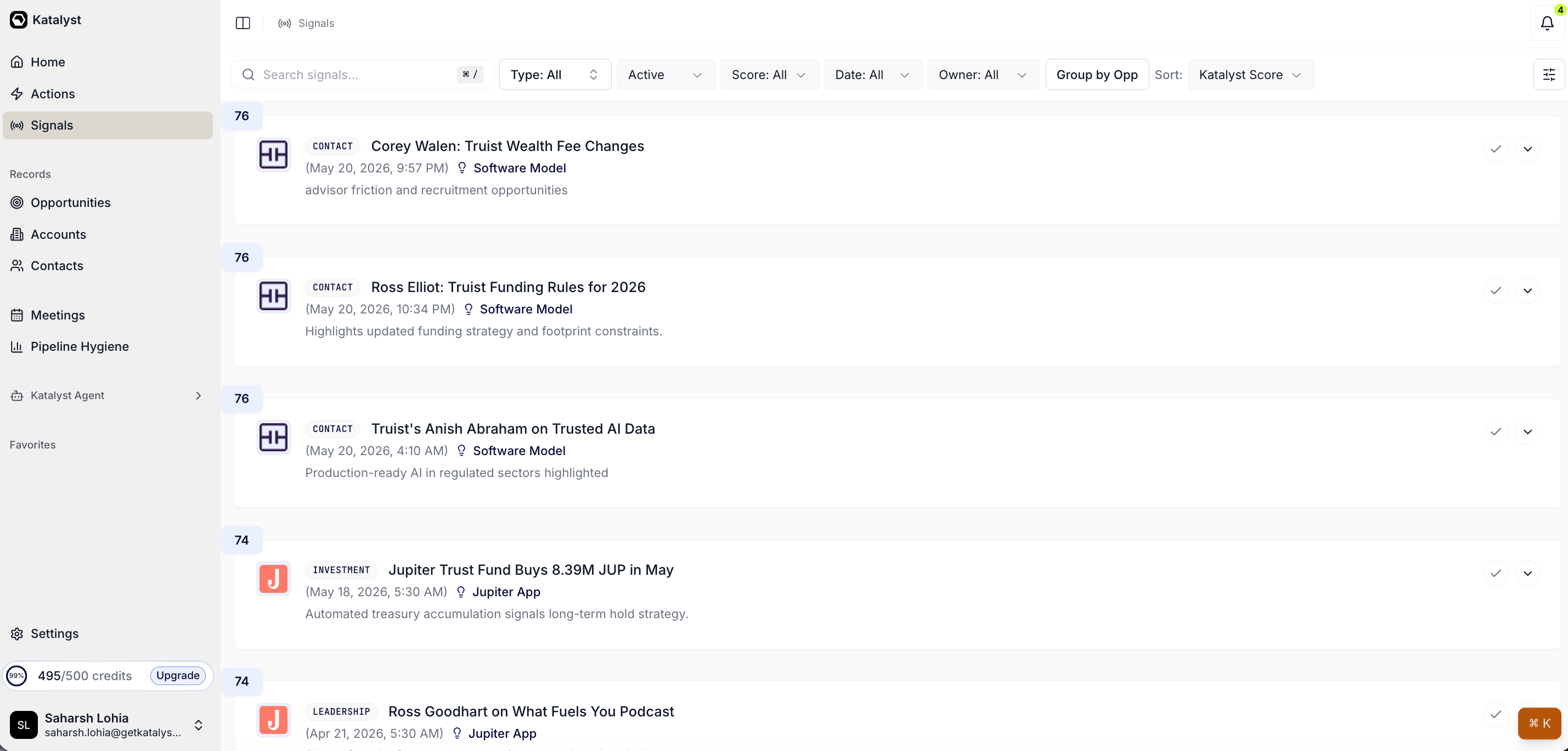
Task: Click the Upgrade button
Action: [178, 675]
